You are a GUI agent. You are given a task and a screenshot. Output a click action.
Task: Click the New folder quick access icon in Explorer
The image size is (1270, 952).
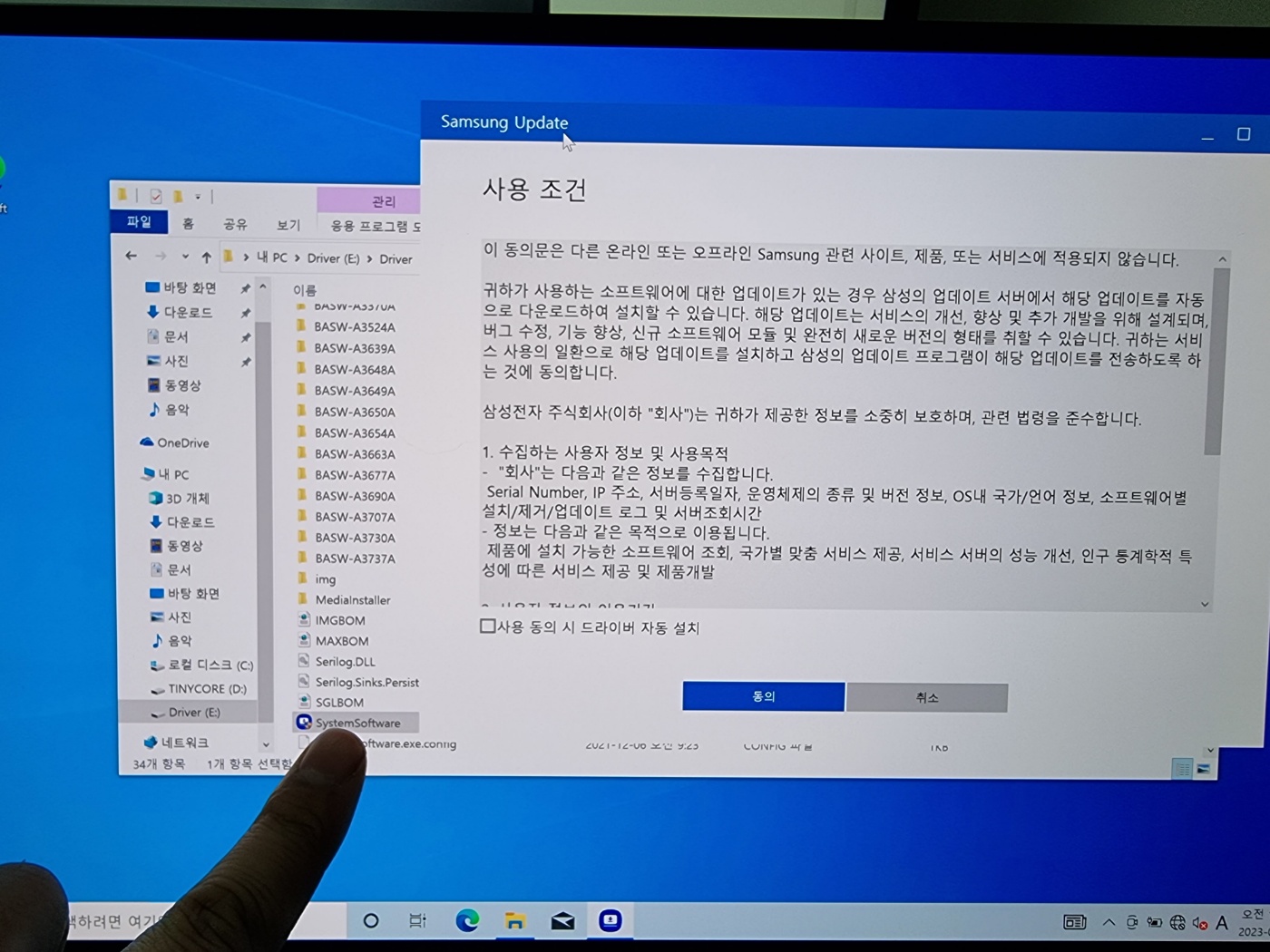tap(179, 196)
